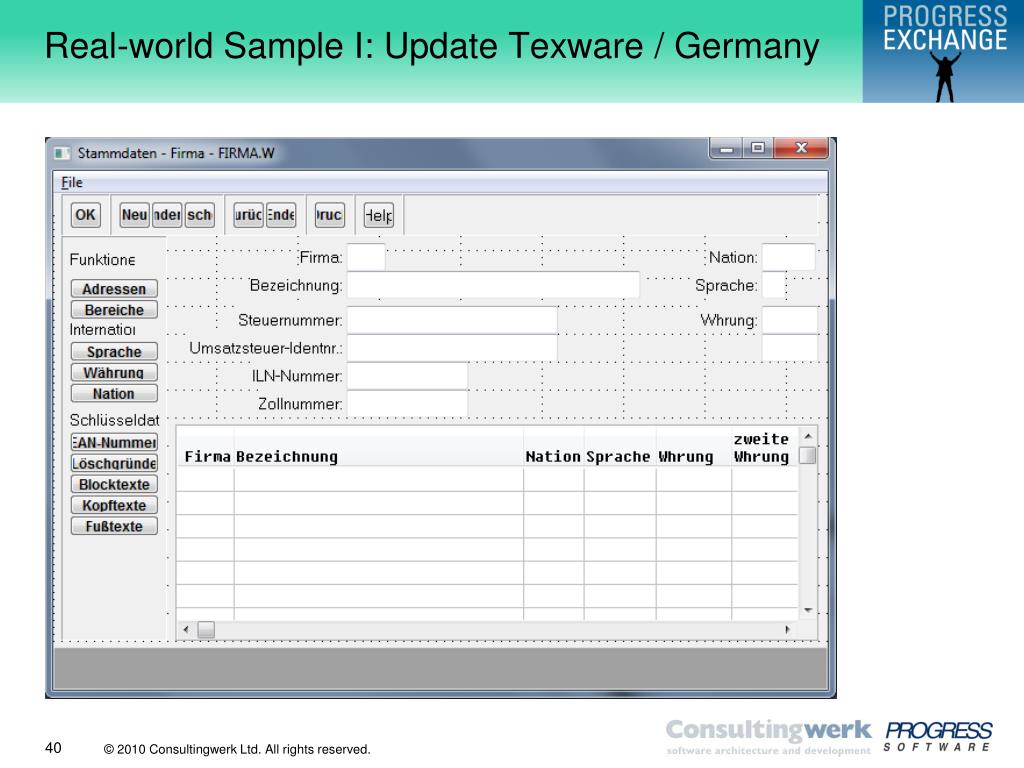The image size is (1024, 768).
Task: Click the Ende toolbar button
Action: (281, 215)
